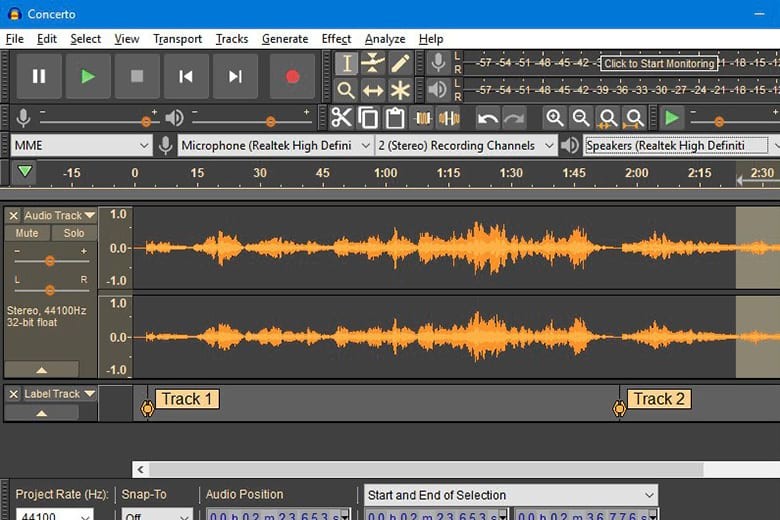Viewport: 780px width, 520px height.
Task: Skip to start of project
Action: click(x=186, y=76)
